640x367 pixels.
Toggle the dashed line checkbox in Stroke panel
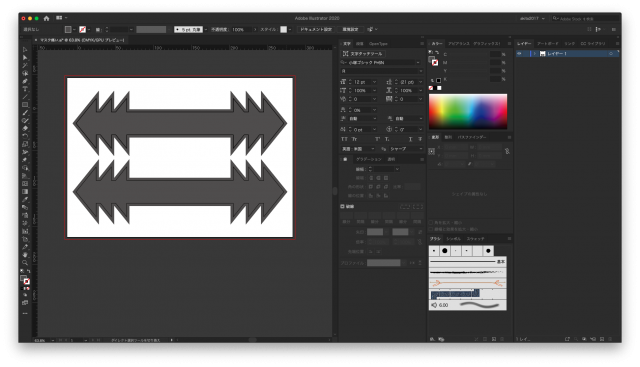(342, 207)
